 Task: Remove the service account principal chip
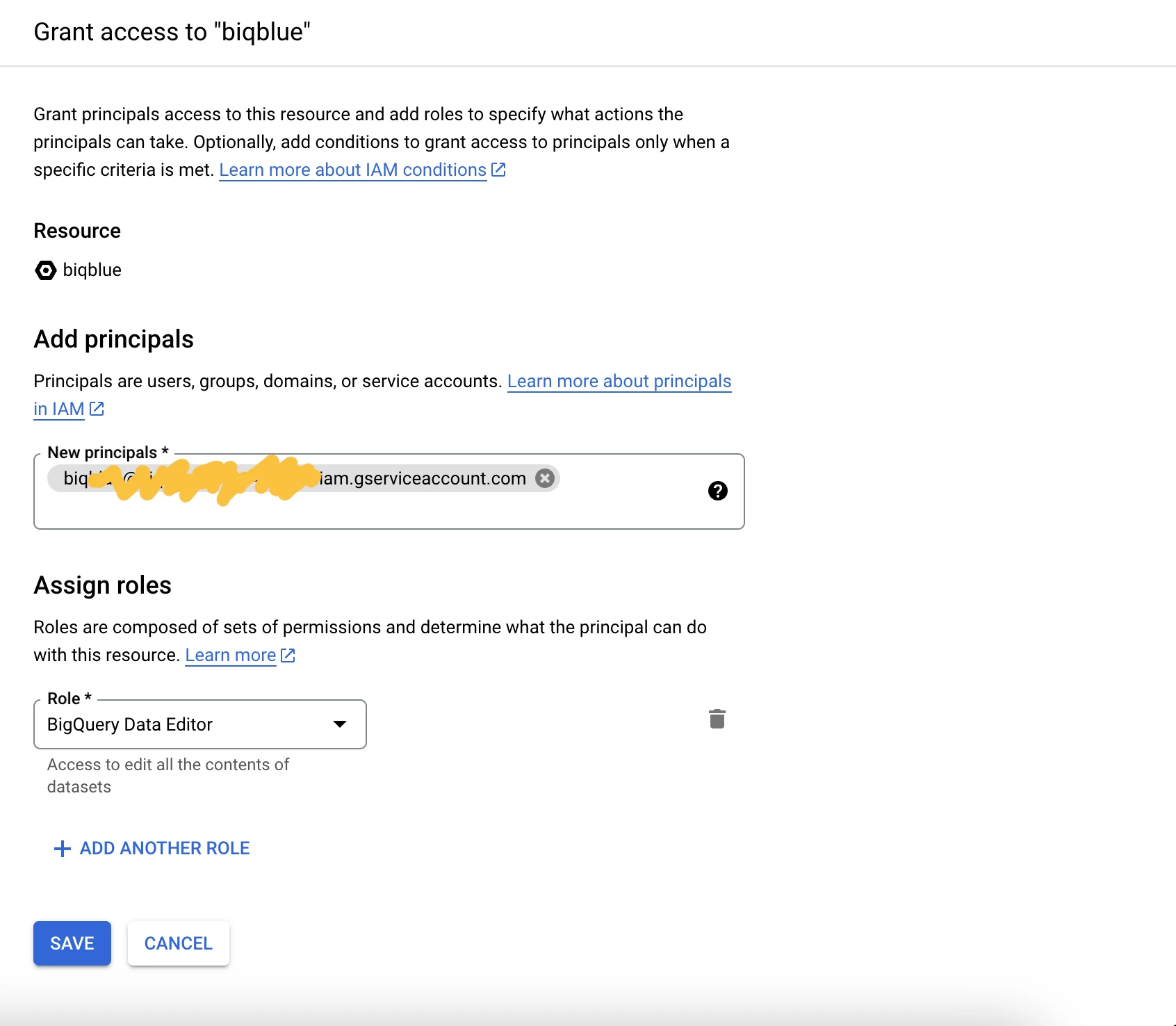pyautogui.click(x=545, y=478)
